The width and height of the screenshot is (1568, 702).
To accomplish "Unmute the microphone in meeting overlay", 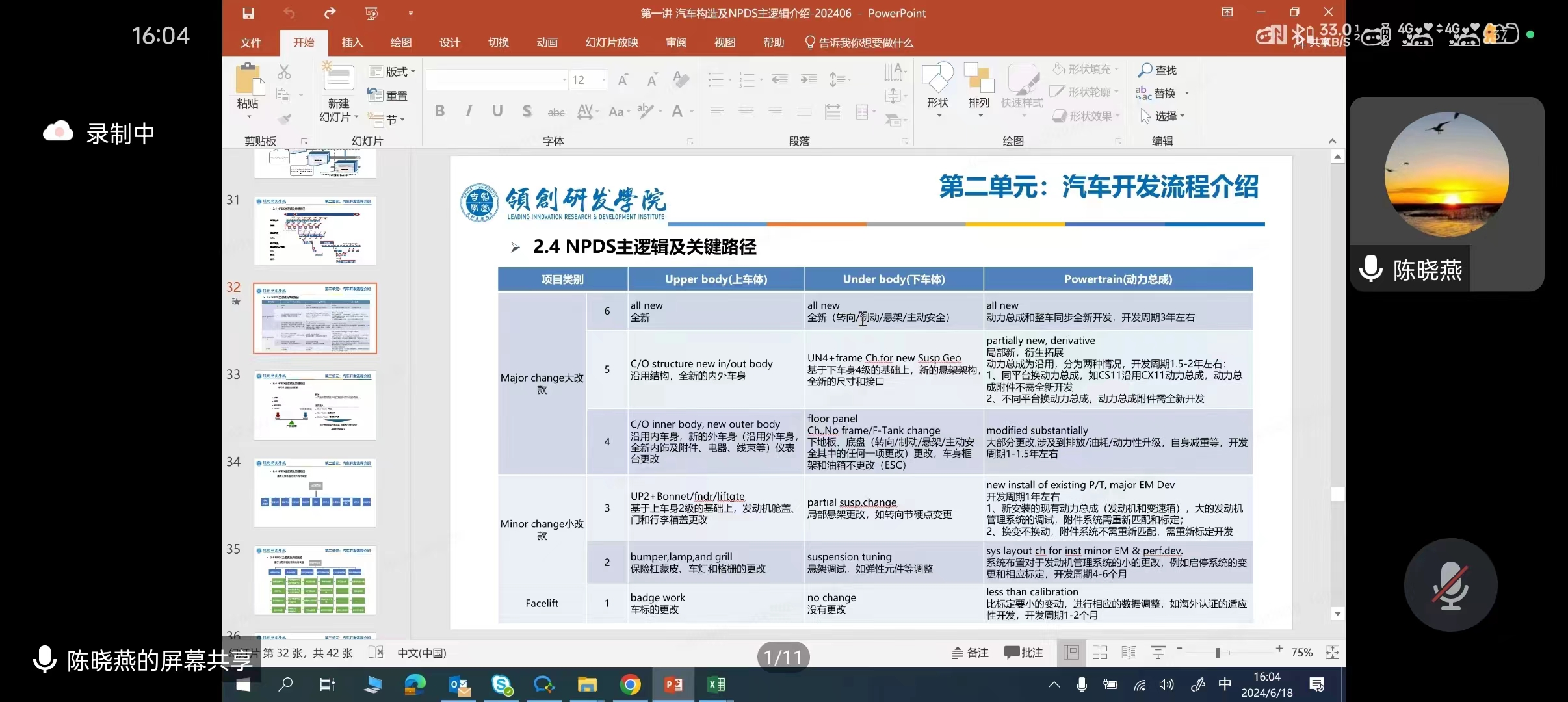I will (x=1450, y=586).
